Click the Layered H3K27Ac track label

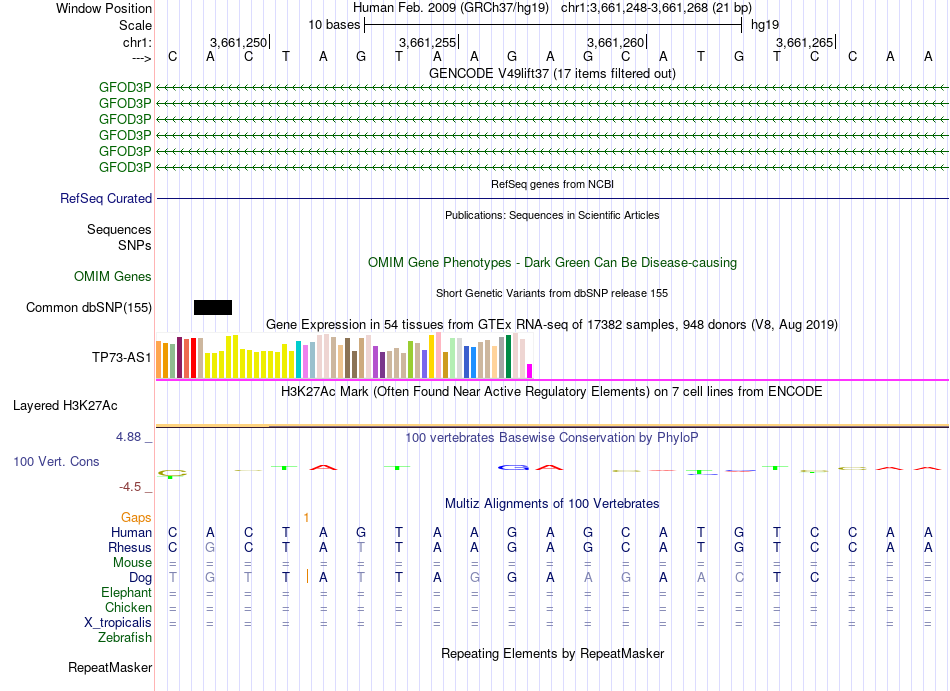click(x=65, y=406)
